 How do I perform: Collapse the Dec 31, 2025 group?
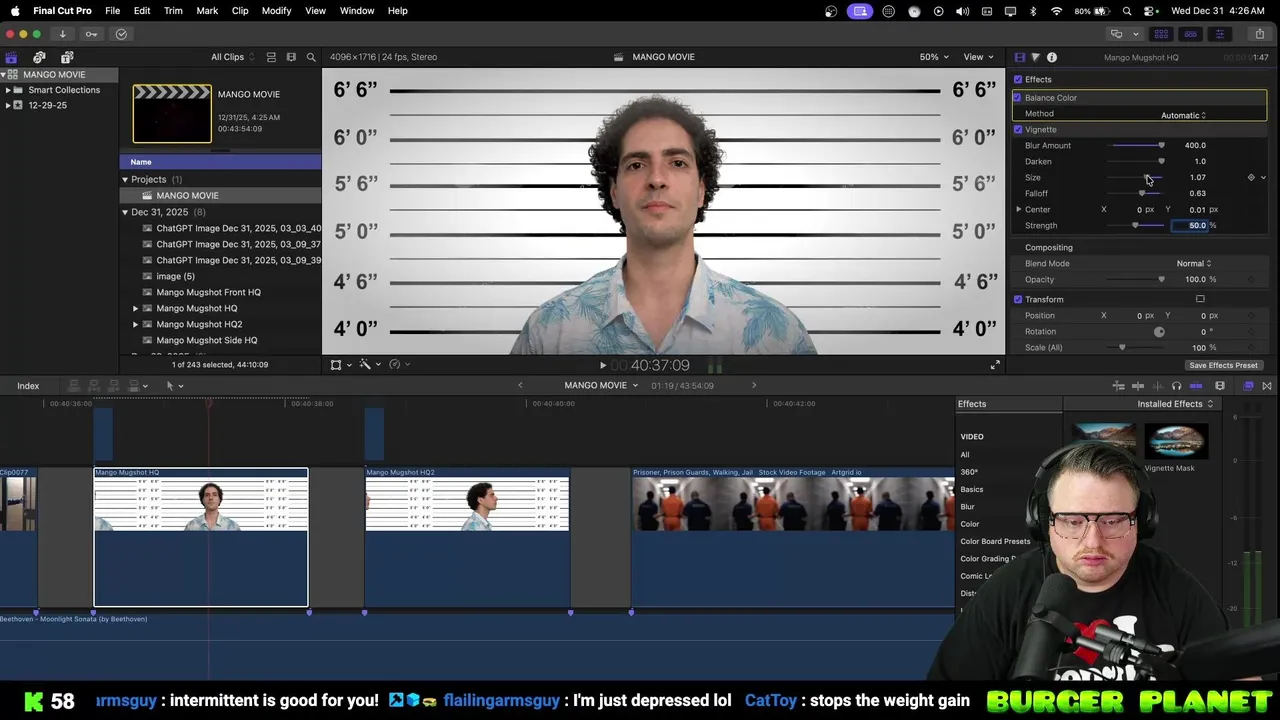tap(125, 212)
